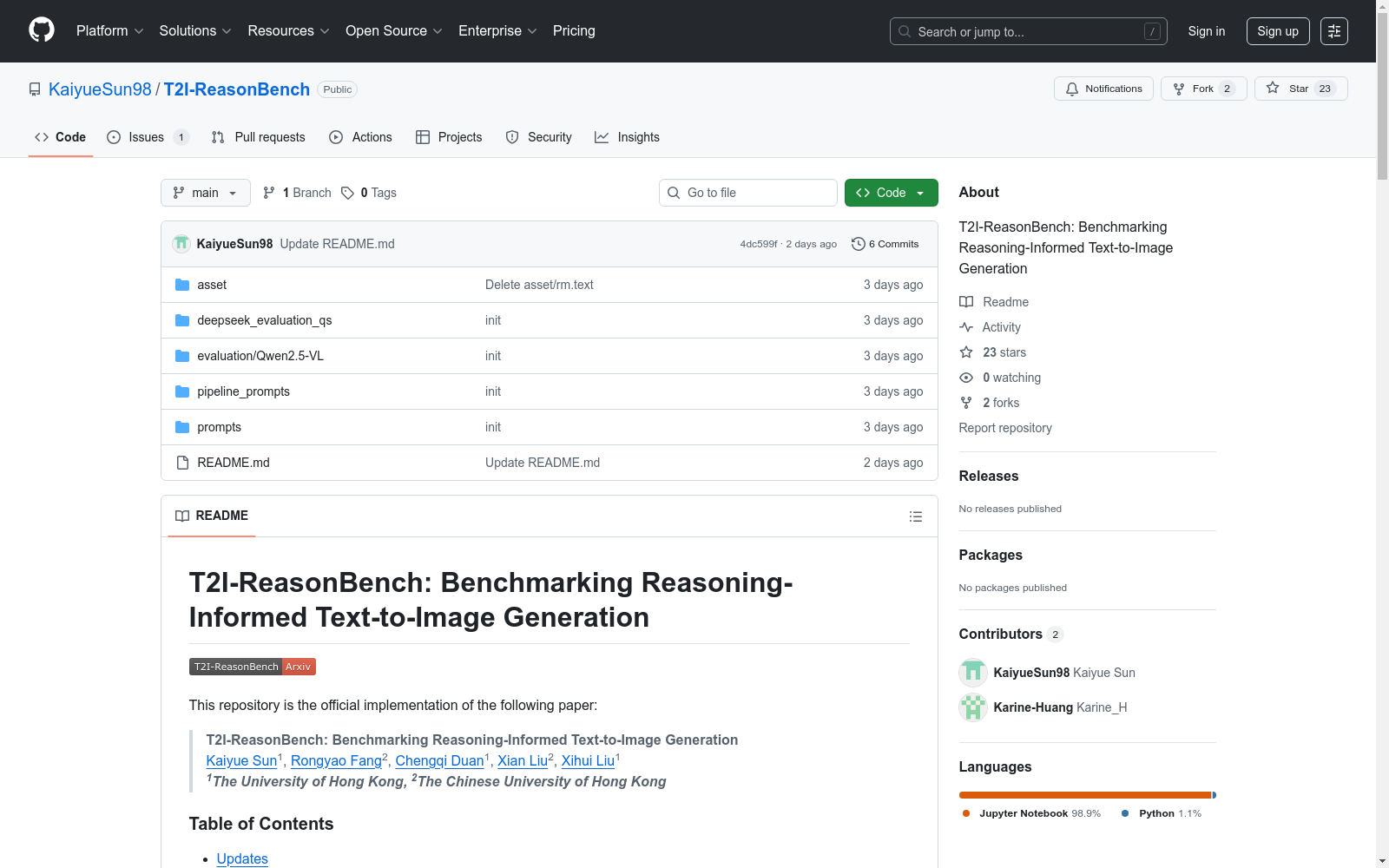Viewport: 1389px width, 868px height.
Task: Click the repository icon before KaiyueSun98
Action: pos(35,89)
